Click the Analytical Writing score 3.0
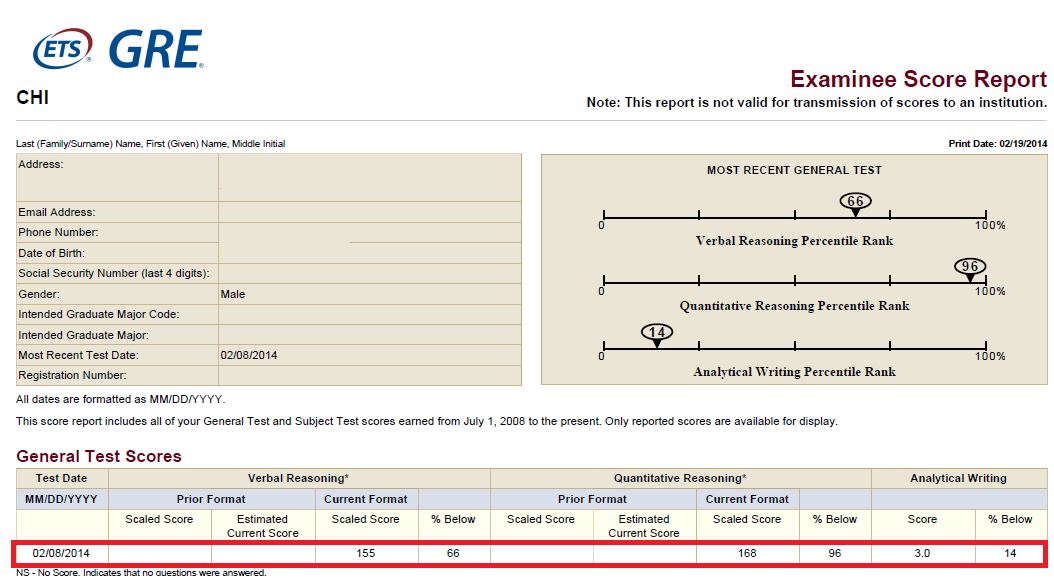Screen dimensions: 1054x578 click(922, 554)
